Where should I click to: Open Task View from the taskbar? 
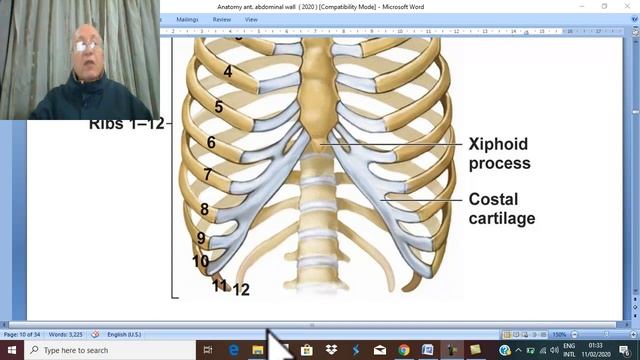click(x=208, y=350)
